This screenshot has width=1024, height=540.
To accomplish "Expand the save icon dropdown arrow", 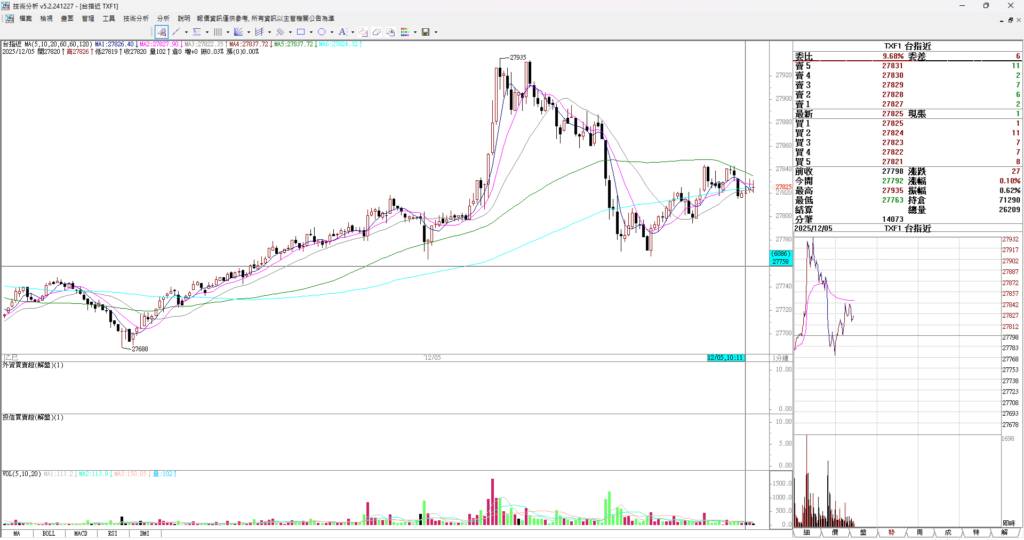I will tap(435, 32).
